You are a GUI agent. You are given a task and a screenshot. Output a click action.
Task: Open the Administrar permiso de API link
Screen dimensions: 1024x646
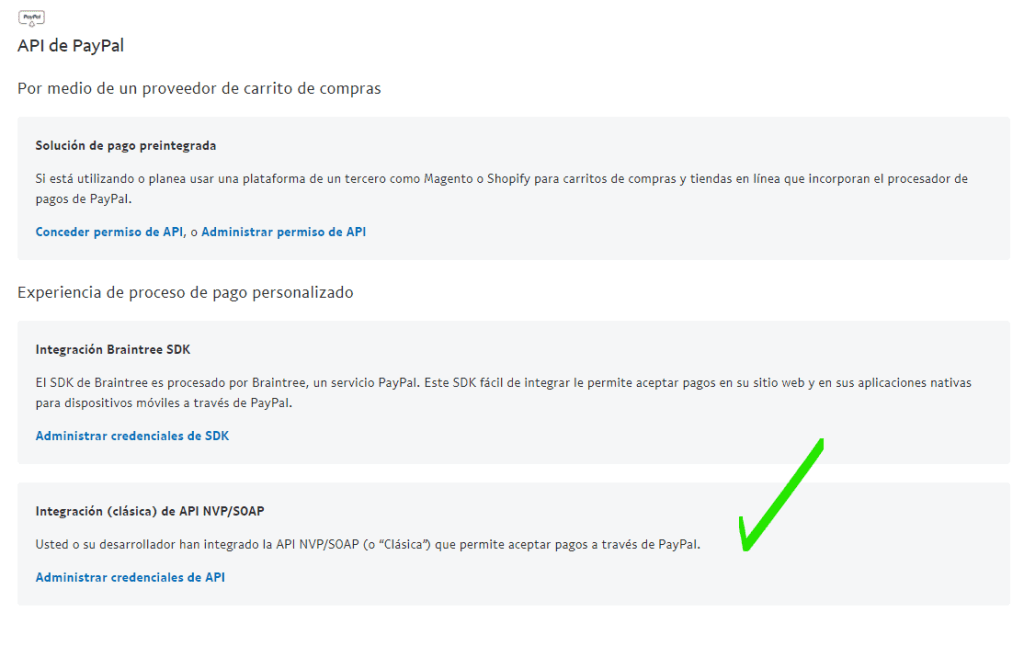283,232
